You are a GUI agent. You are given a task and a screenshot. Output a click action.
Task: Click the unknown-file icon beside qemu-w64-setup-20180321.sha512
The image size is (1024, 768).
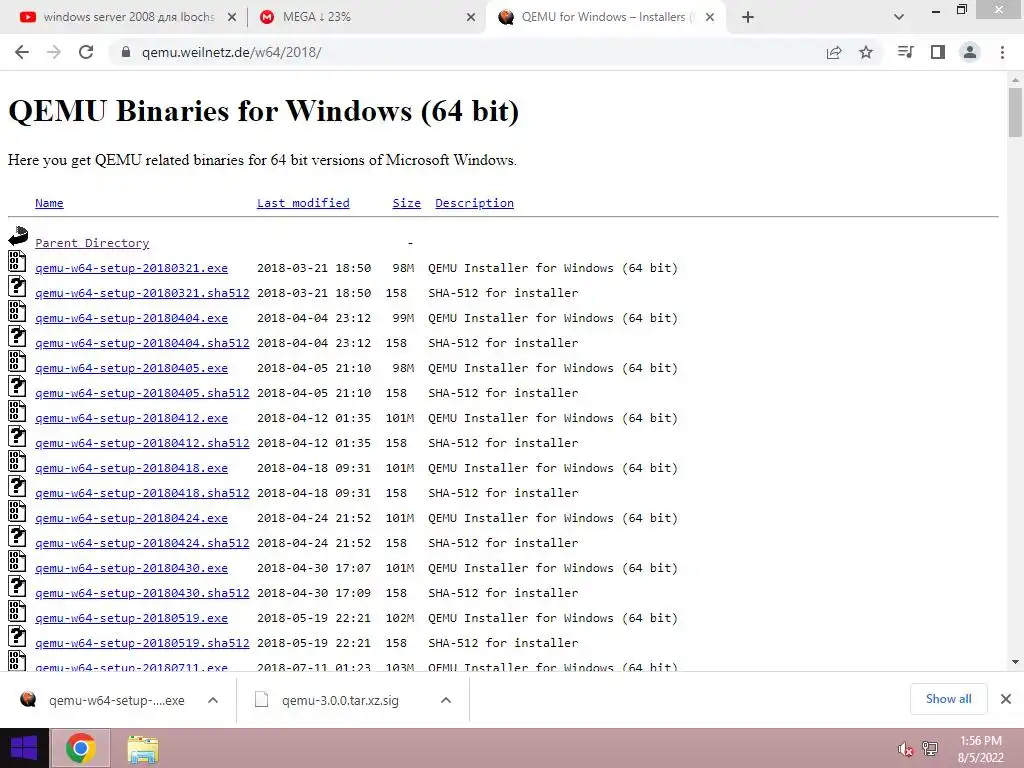coord(17,287)
